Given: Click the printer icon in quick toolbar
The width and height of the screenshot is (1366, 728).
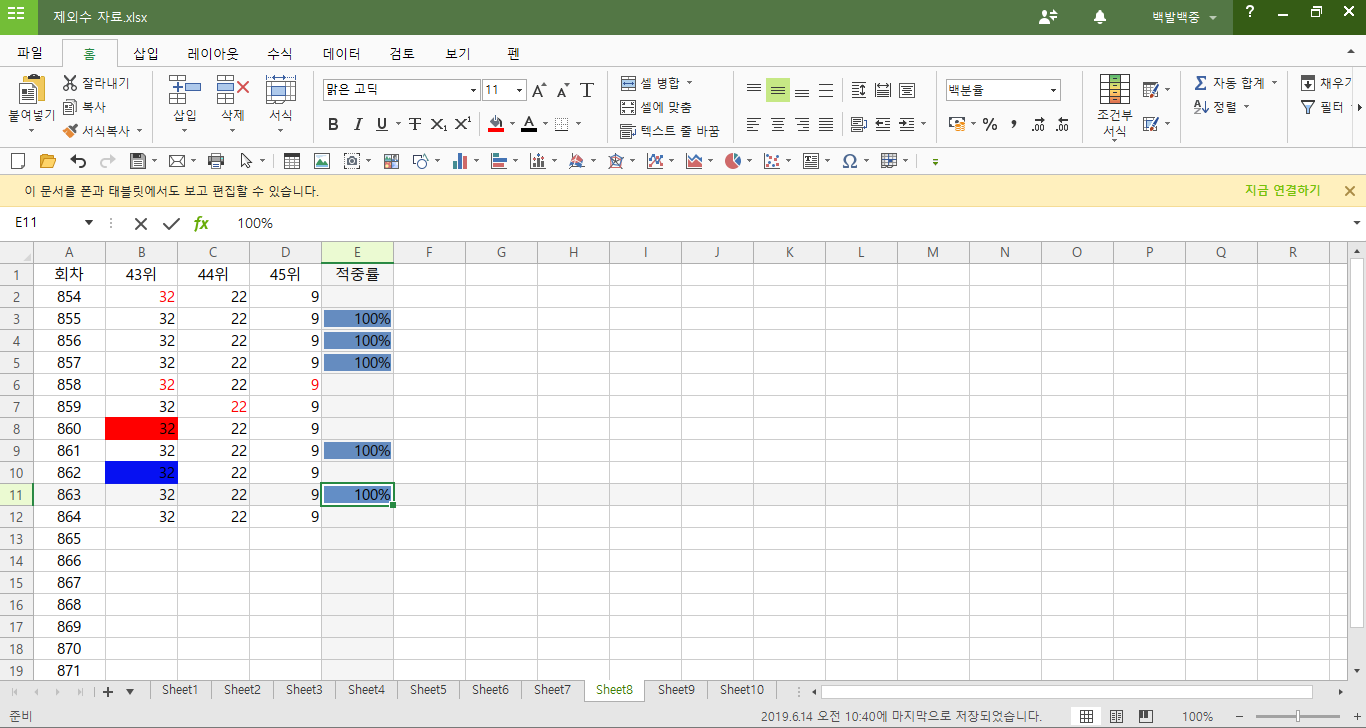Looking at the screenshot, I should (x=215, y=161).
